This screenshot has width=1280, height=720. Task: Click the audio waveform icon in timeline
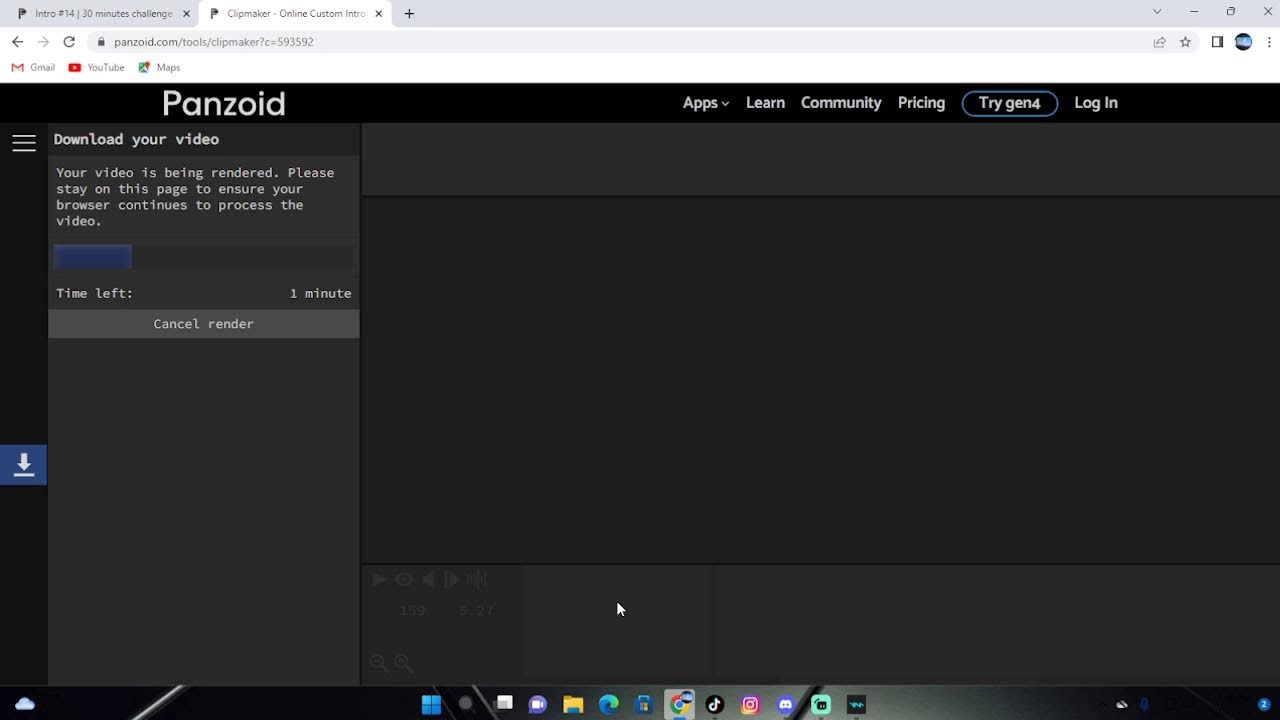click(x=477, y=579)
